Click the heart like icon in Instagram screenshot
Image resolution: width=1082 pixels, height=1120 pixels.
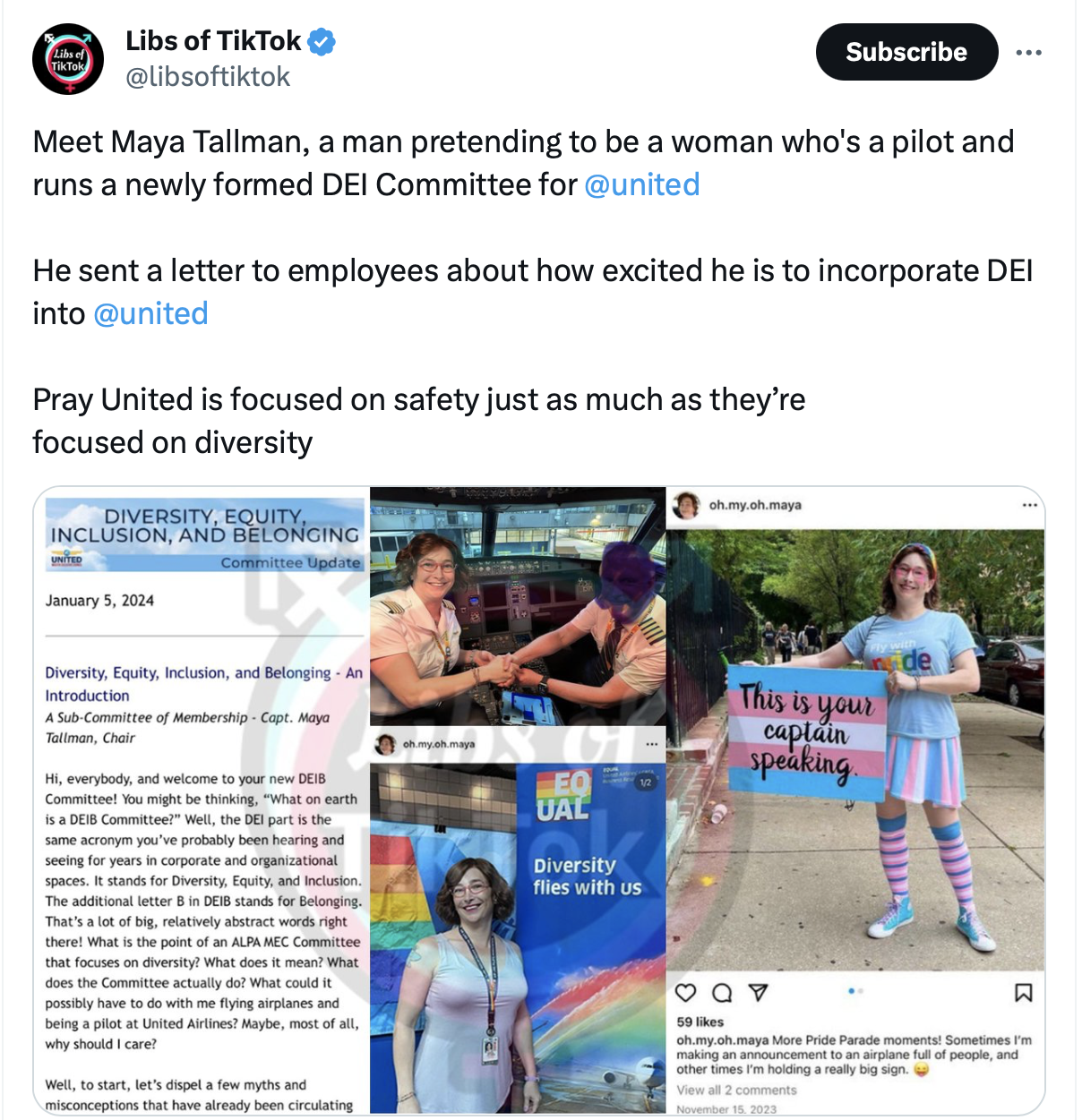(x=686, y=992)
